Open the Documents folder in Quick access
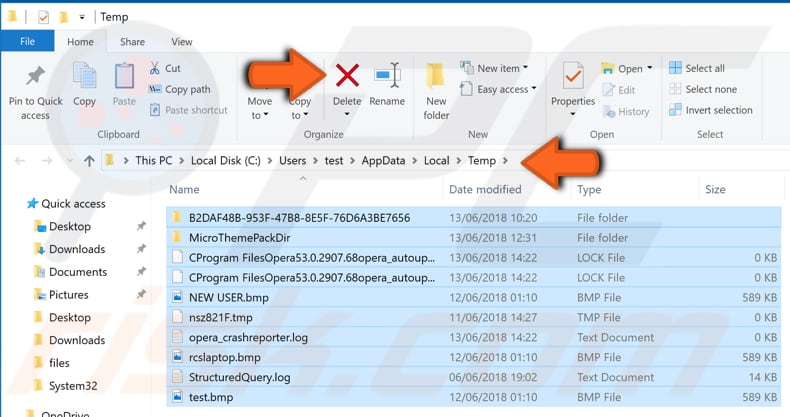 [70, 272]
